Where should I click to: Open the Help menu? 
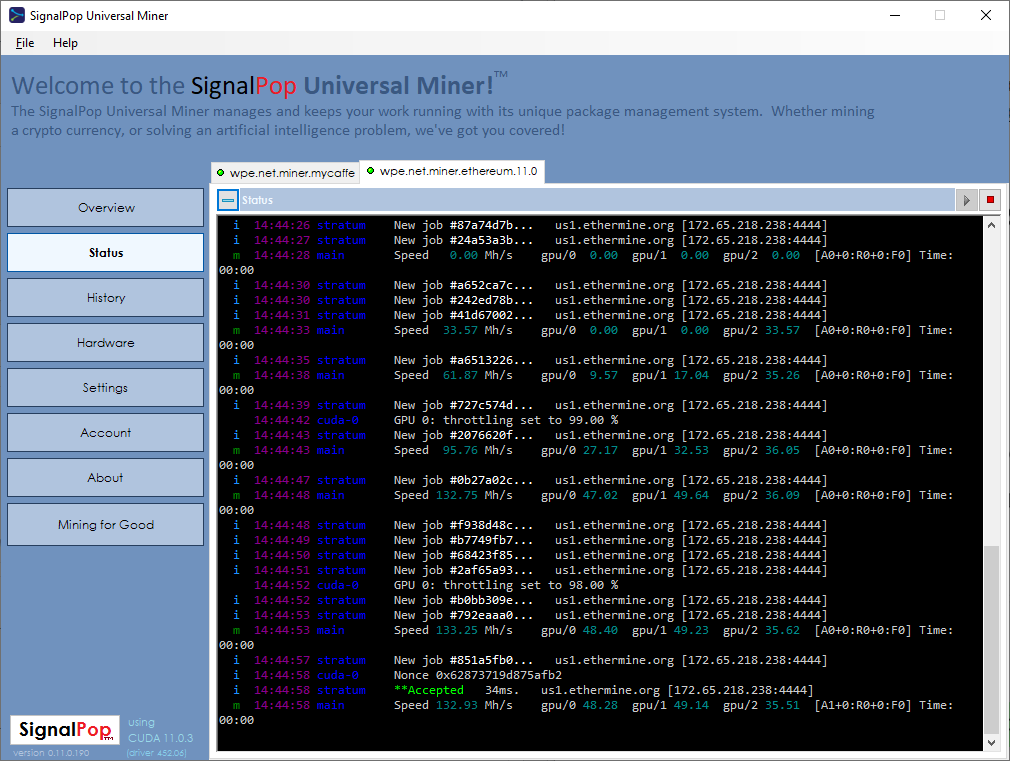[x=65, y=43]
